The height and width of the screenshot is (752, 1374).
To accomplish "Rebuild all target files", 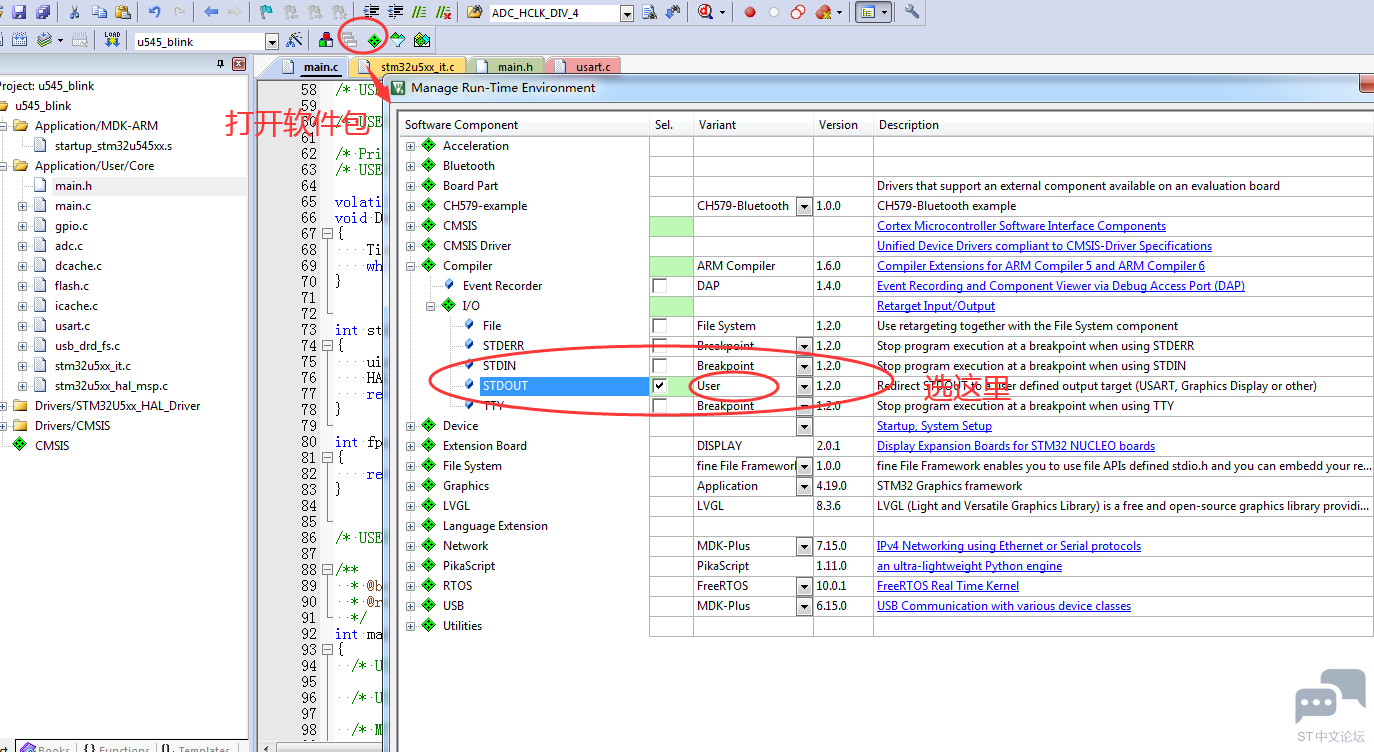I will (x=18, y=40).
